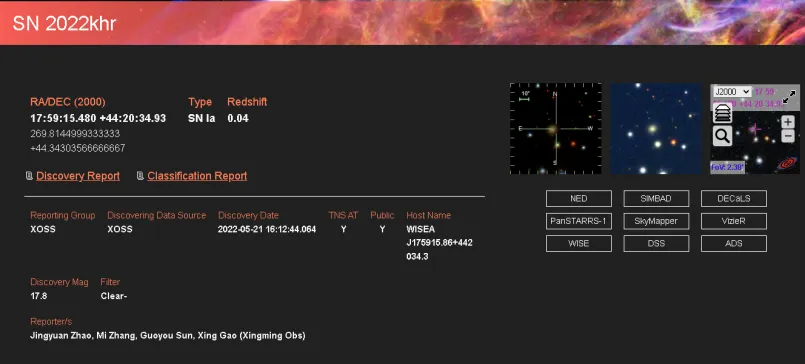Expand sky viewer with fullscreen arrows

click(789, 96)
